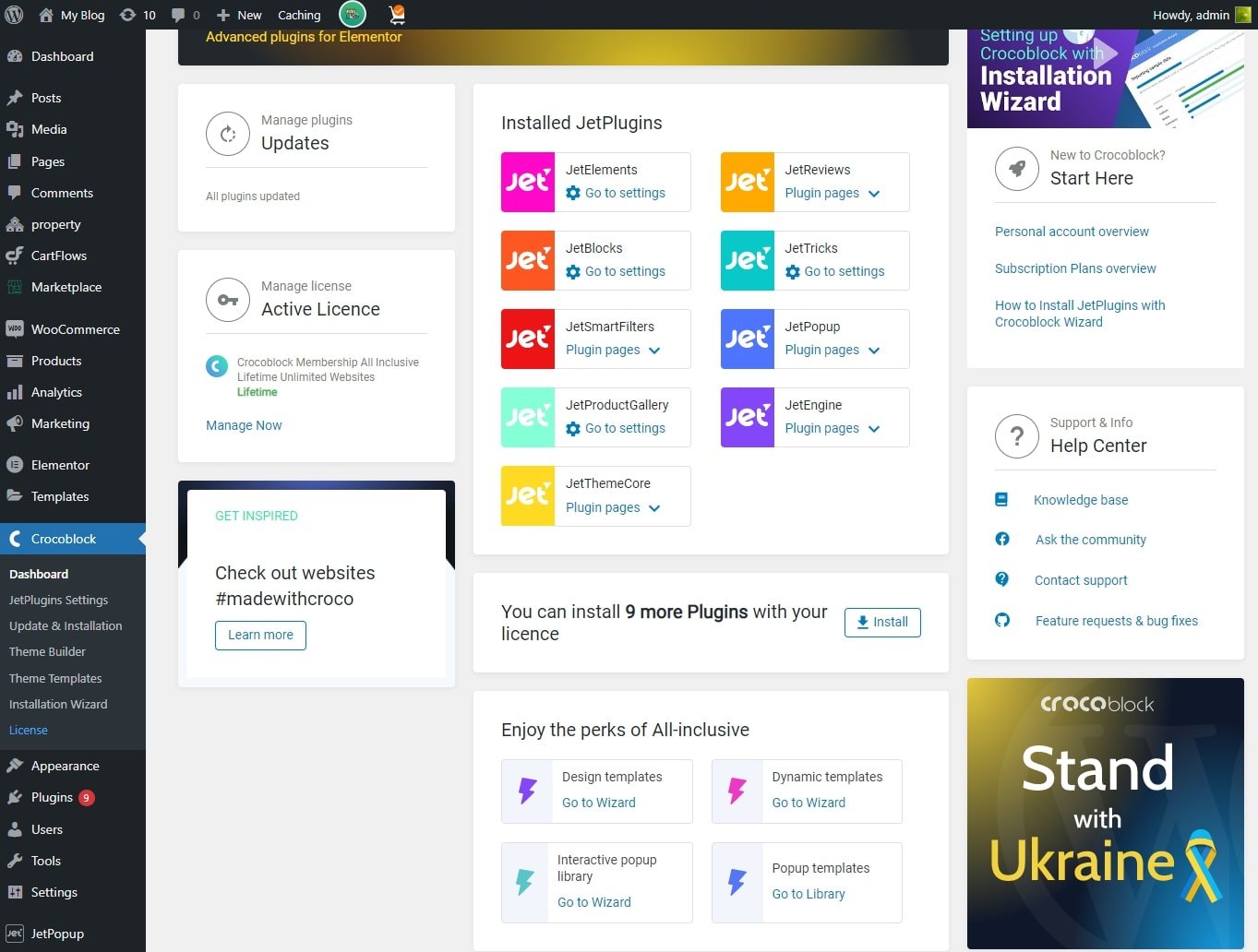Click the JetThemeCore plugin logo
Image resolution: width=1258 pixels, height=952 pixels.
[528, 496]
